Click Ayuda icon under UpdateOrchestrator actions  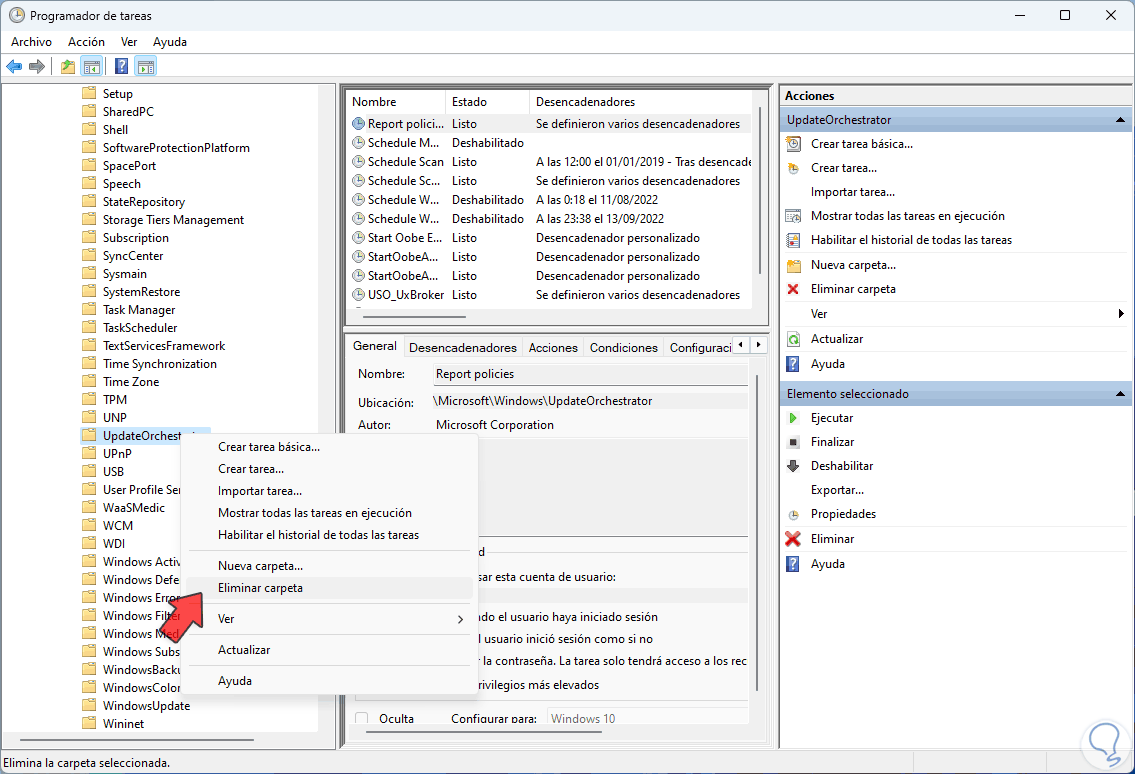793,364
